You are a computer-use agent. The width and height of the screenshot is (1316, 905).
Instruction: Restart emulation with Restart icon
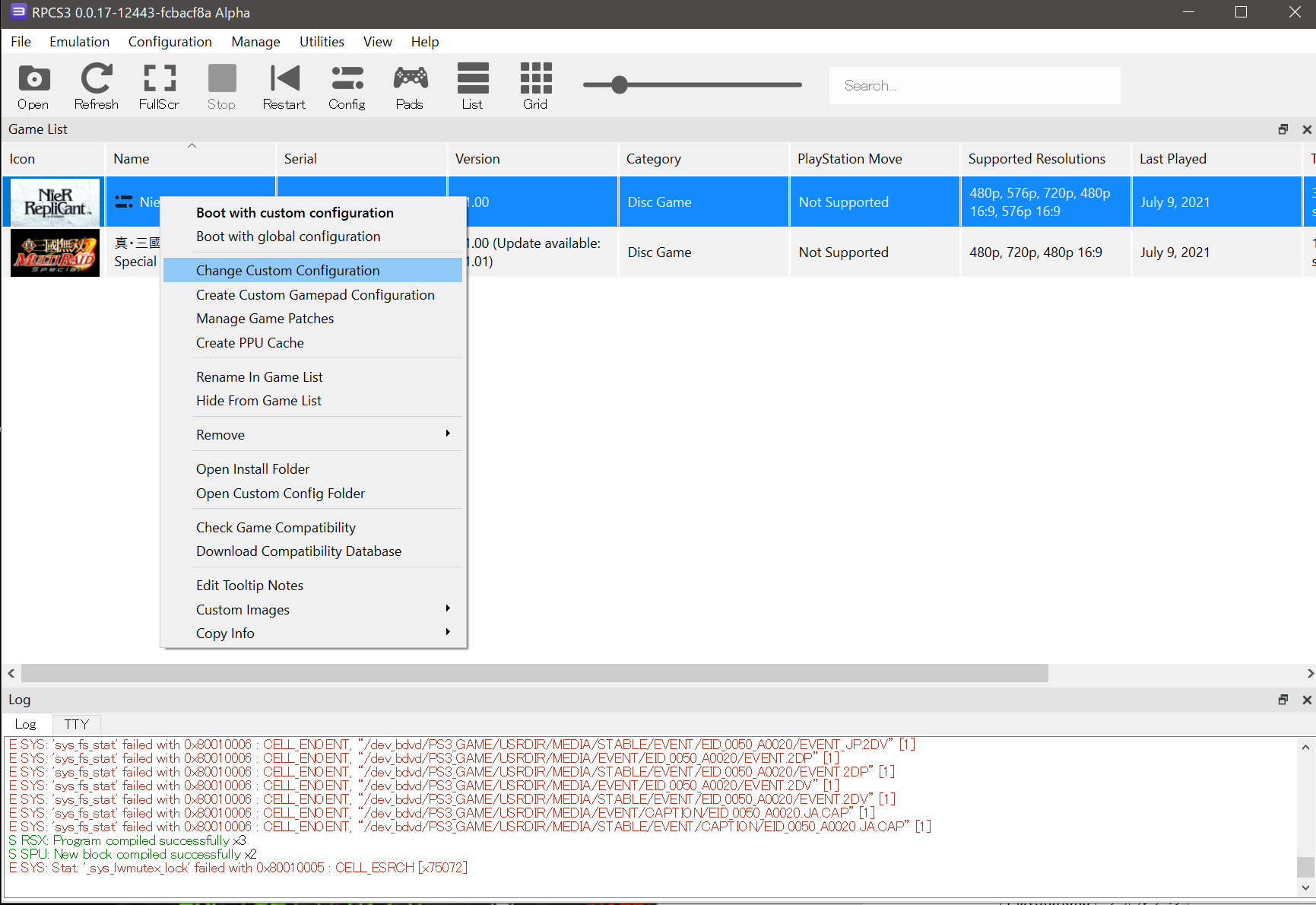pos(284,87)
